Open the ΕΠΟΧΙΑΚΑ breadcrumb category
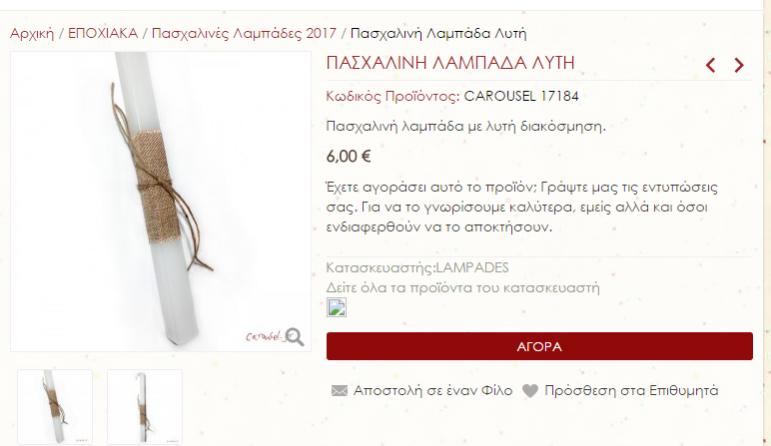 [103, 33]
